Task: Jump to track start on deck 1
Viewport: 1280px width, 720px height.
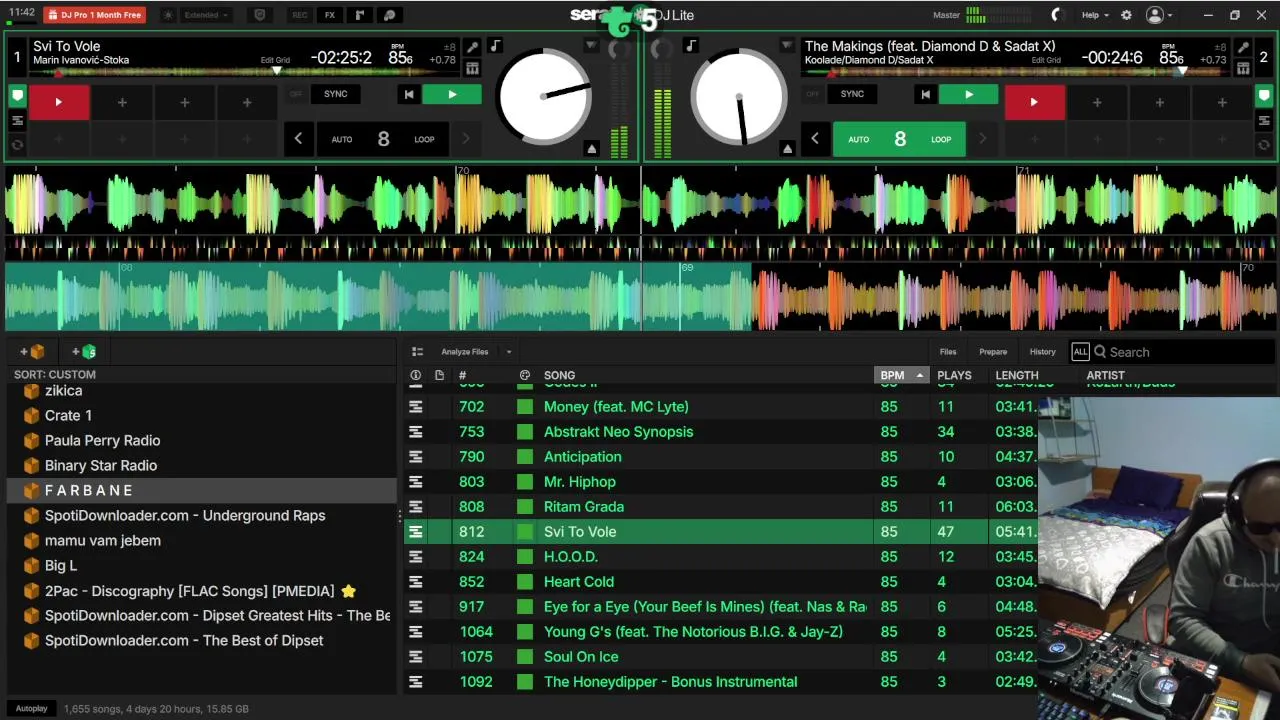Action: 408,94
